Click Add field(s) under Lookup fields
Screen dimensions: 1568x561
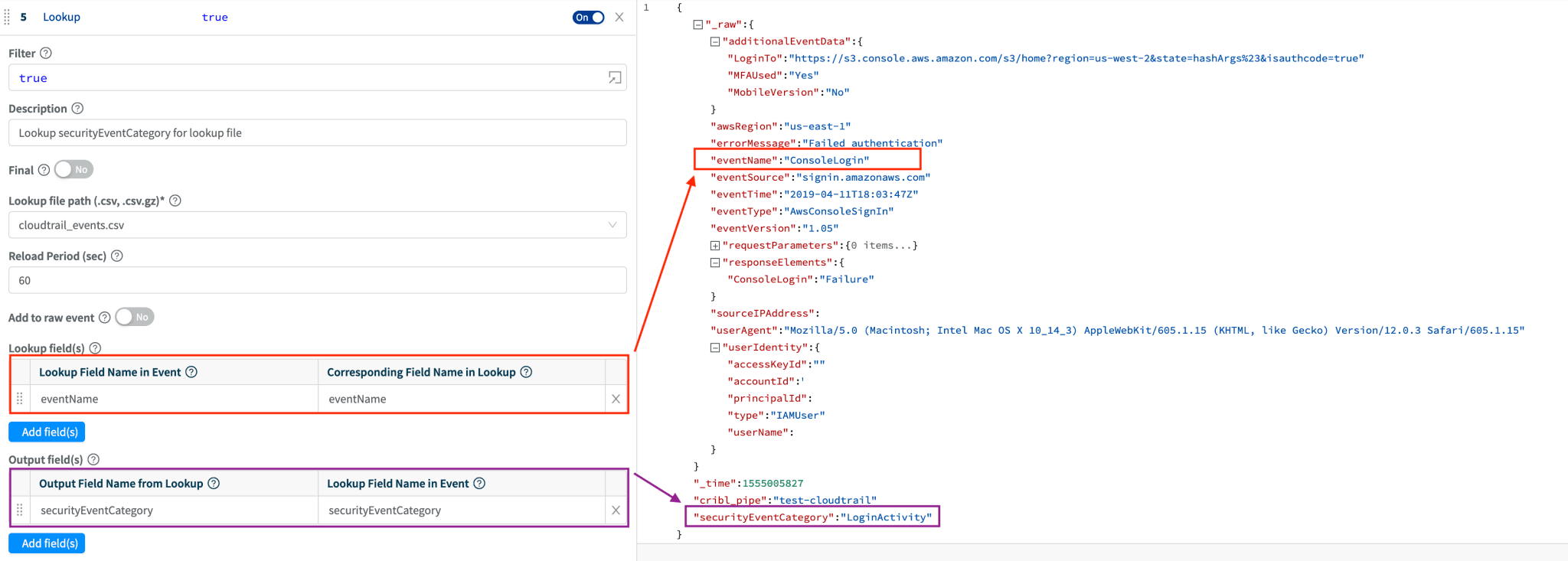(47, 432)
